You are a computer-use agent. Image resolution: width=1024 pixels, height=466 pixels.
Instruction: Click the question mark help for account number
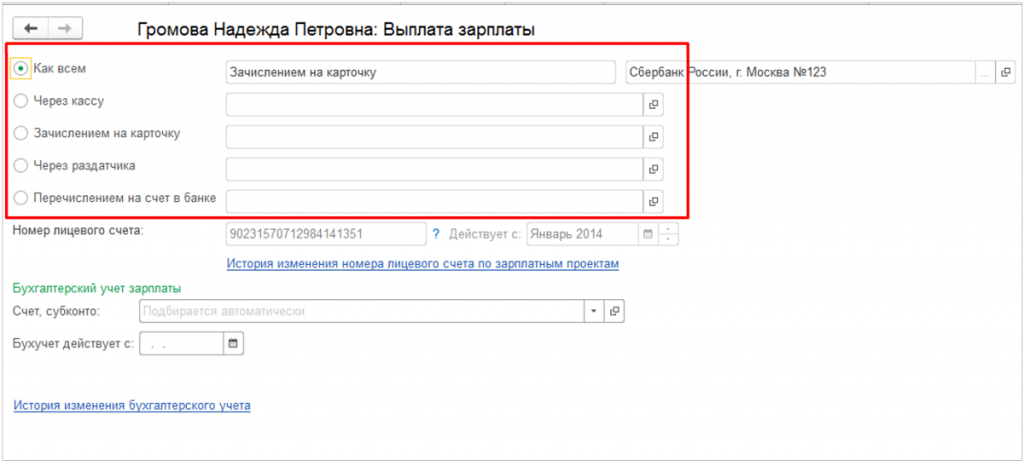436,234
